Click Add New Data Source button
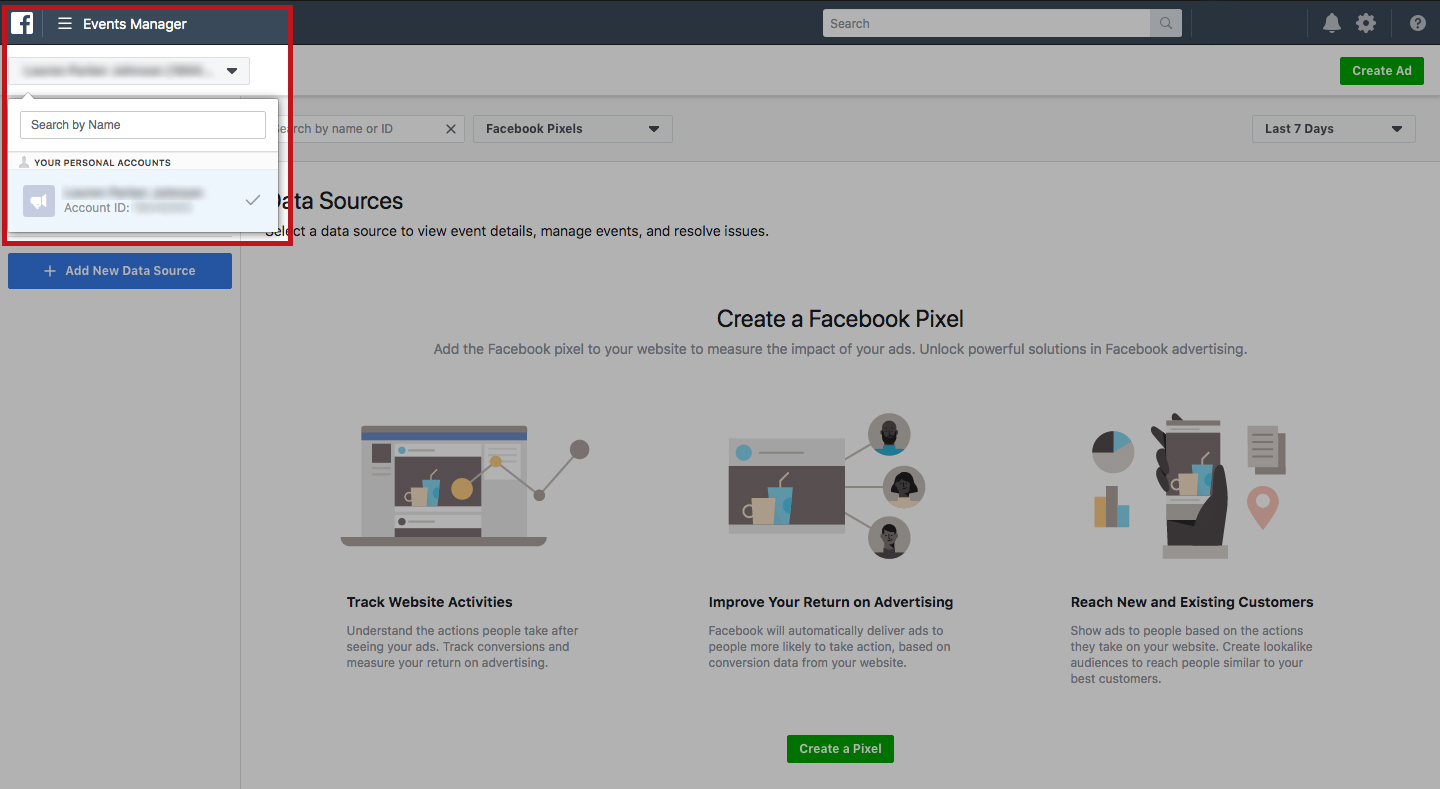This screenshot has height=789, width=1440. [120, 271]
